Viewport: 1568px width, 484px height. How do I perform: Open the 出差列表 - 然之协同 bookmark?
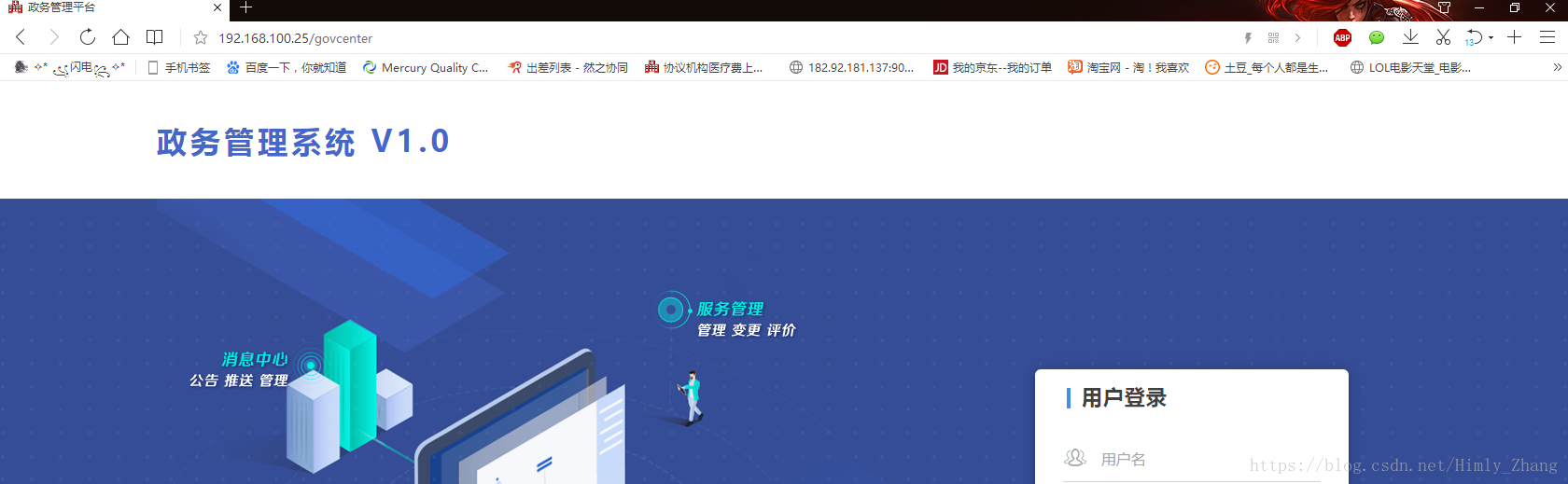(x=567, y=67)
